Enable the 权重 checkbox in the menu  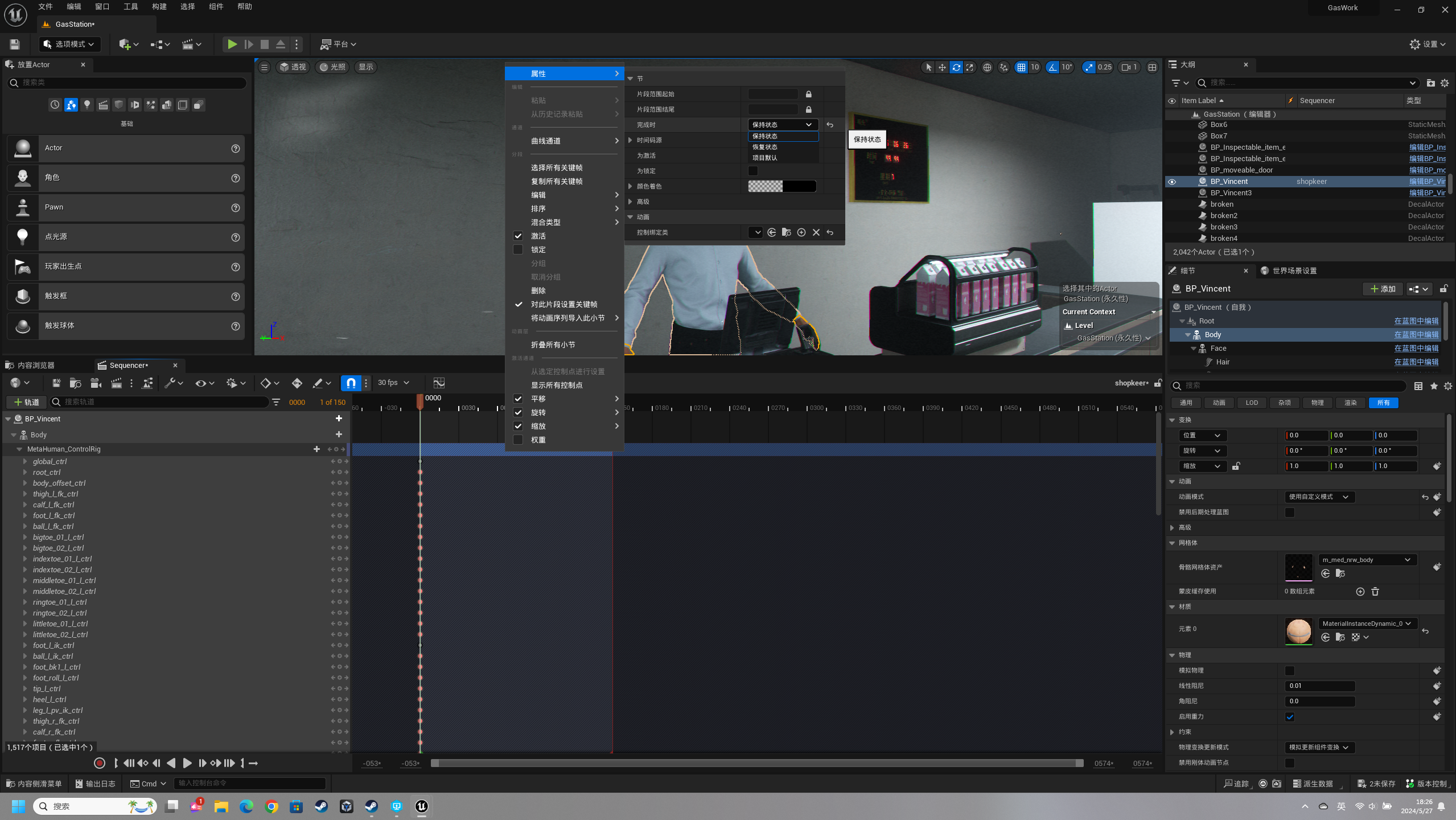click(x=518, y=440)
